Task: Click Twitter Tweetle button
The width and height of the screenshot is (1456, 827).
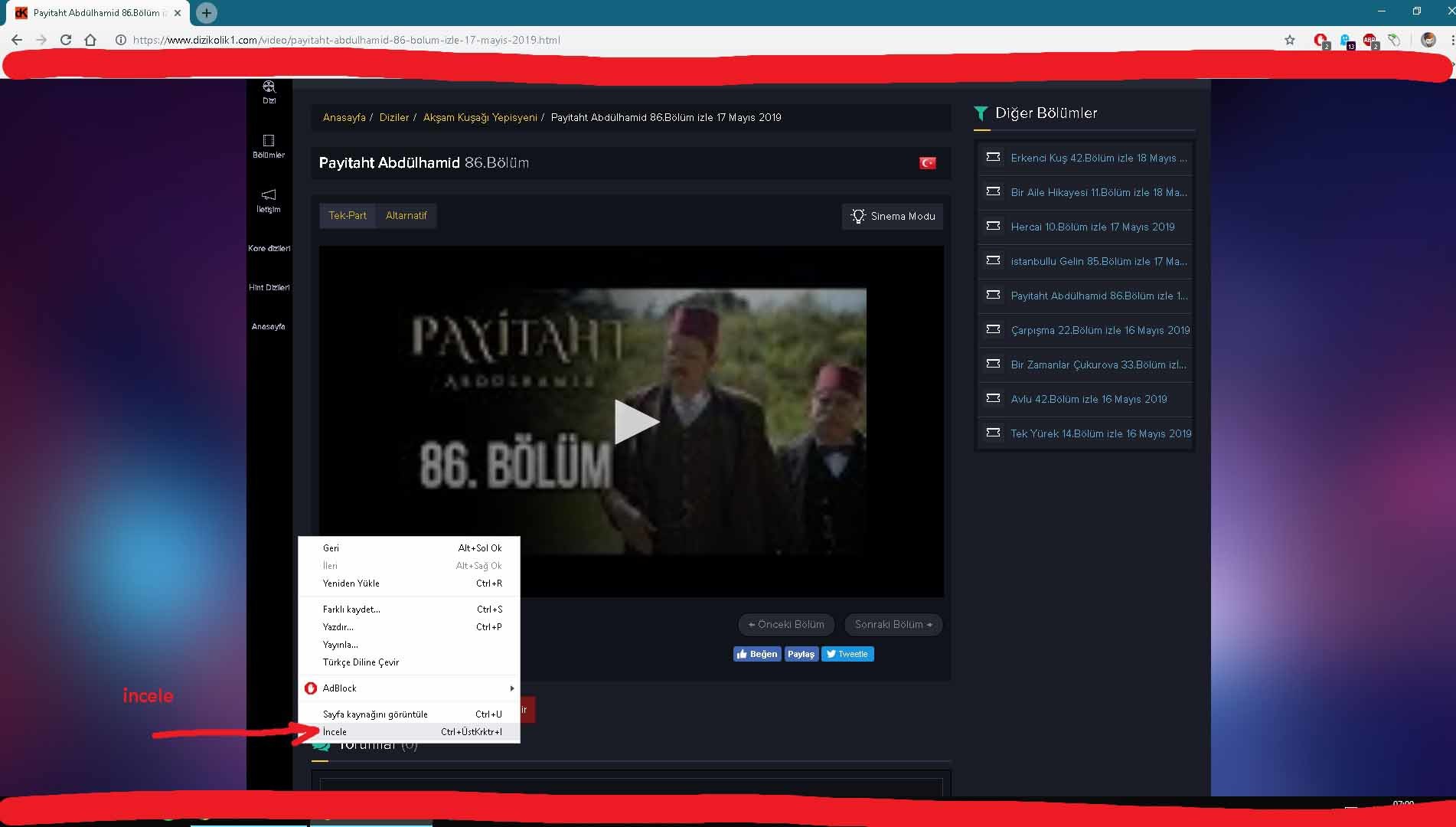Action: click(847, 654)
